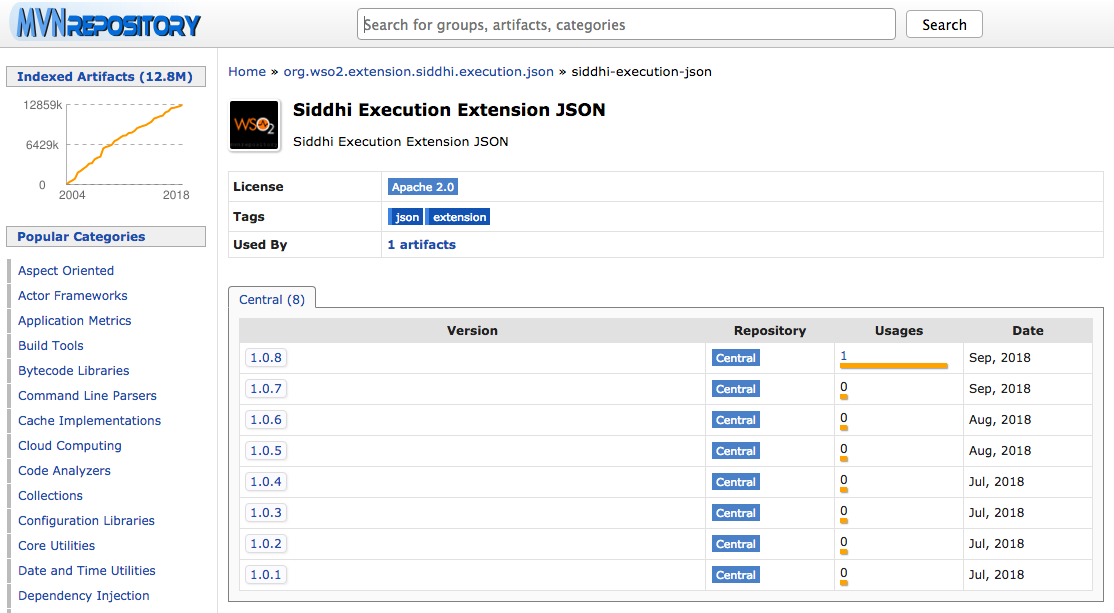This screenshot has height=613, width=1114.
Task: Open version 1.0.5
Action: [x=266, y=450]
